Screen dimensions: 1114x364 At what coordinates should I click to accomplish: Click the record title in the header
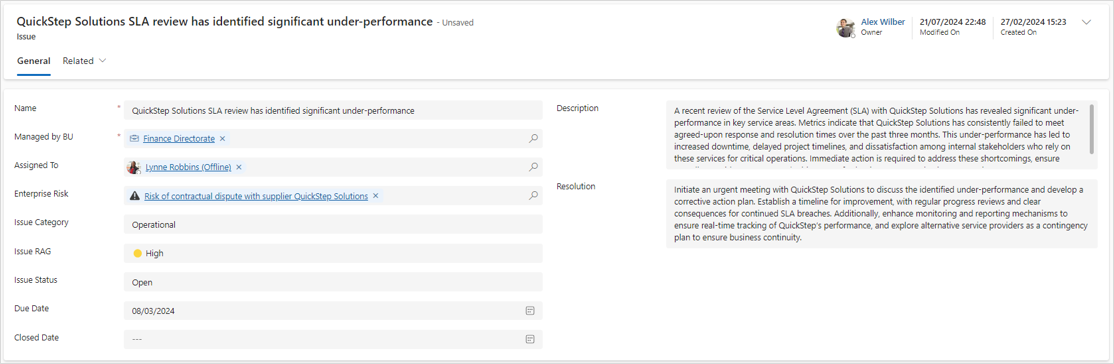point(225,21)
